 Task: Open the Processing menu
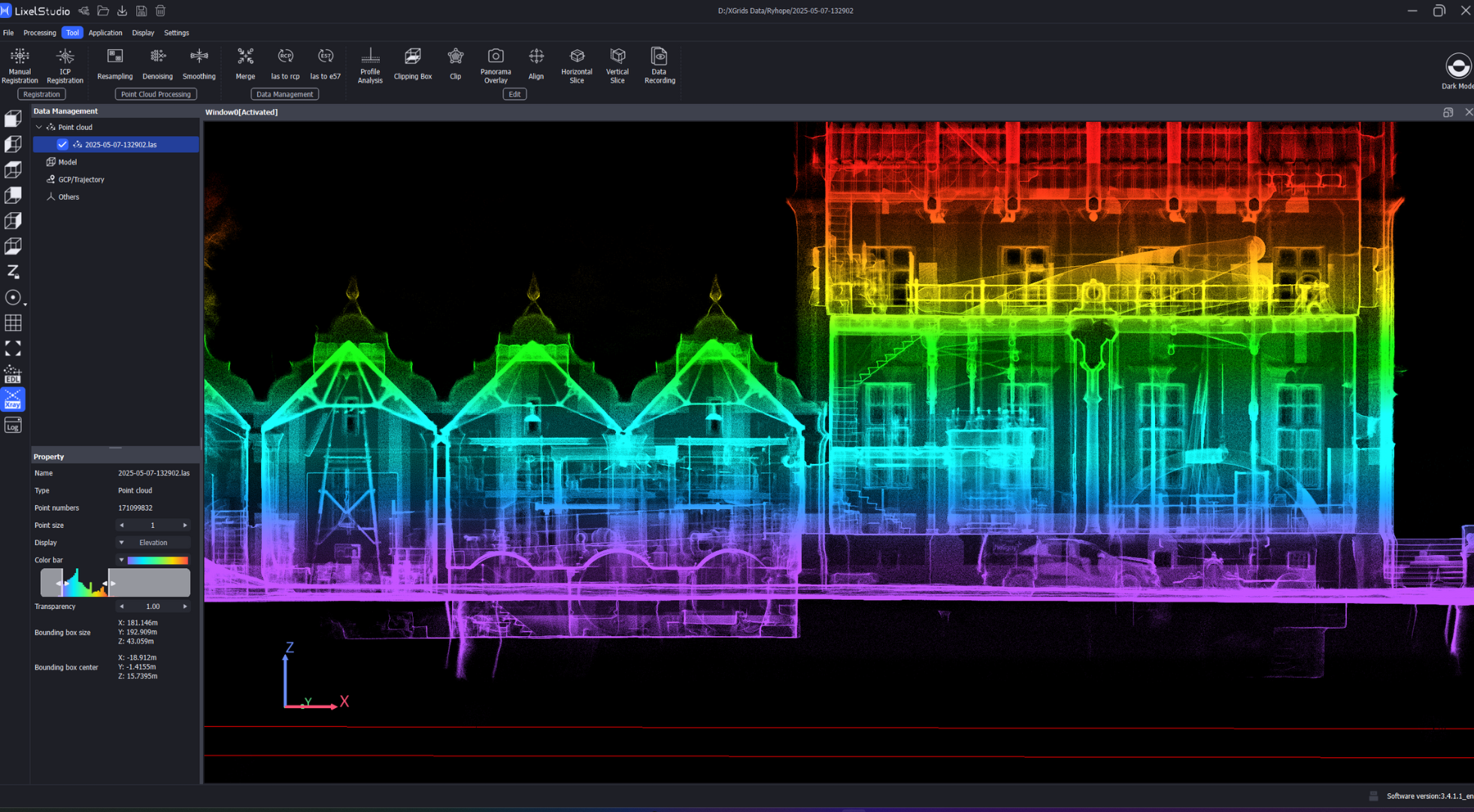39,32
